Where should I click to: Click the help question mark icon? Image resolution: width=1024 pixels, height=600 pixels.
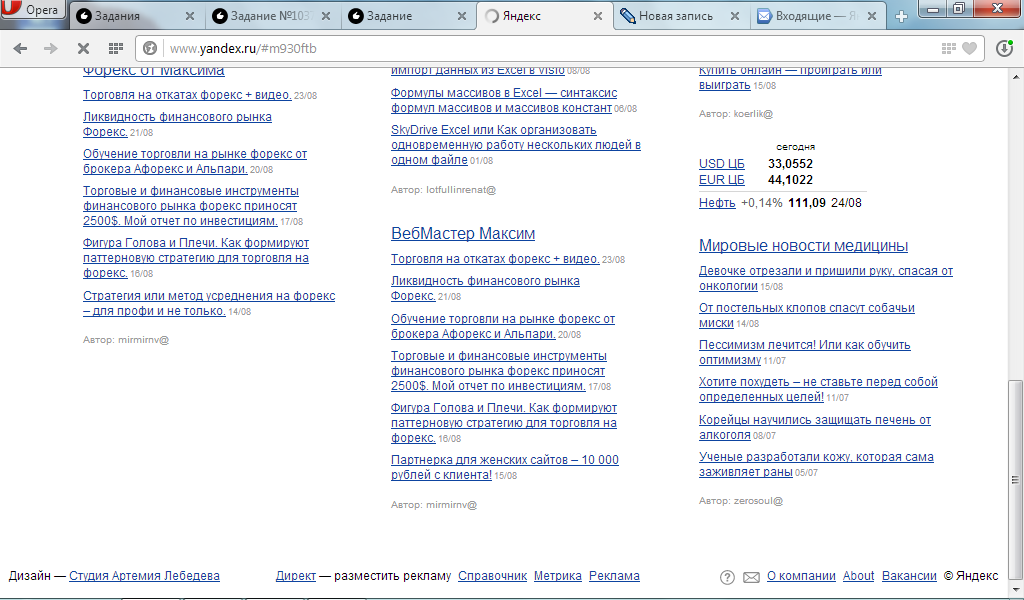click(727, 577)
